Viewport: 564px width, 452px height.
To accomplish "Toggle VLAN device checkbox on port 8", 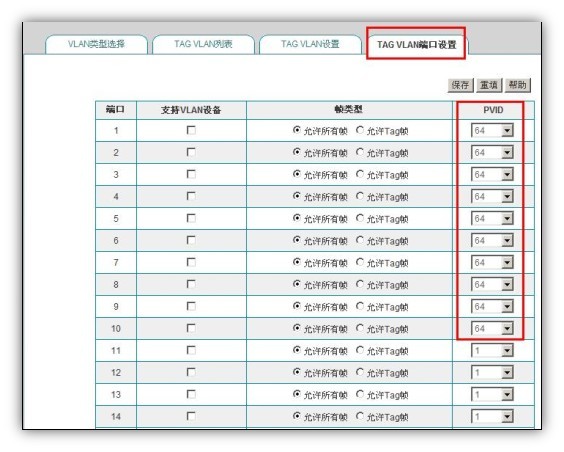I will (x=191, y=284).
